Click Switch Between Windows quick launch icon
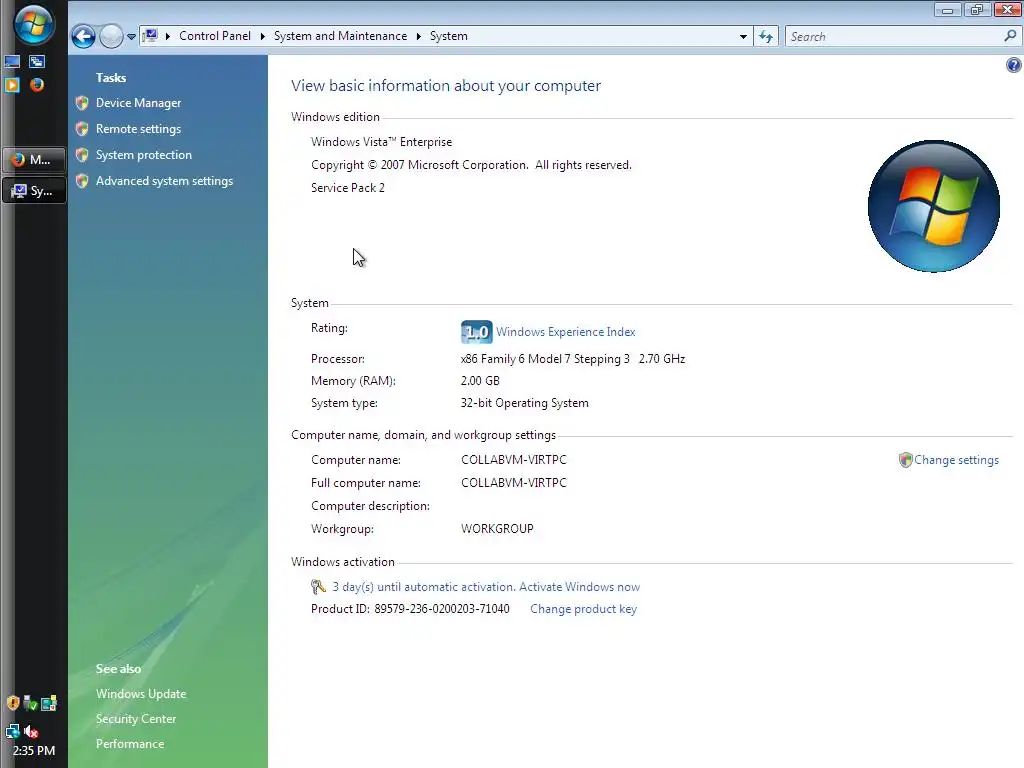1024x768 pixels. coord(37,62)
